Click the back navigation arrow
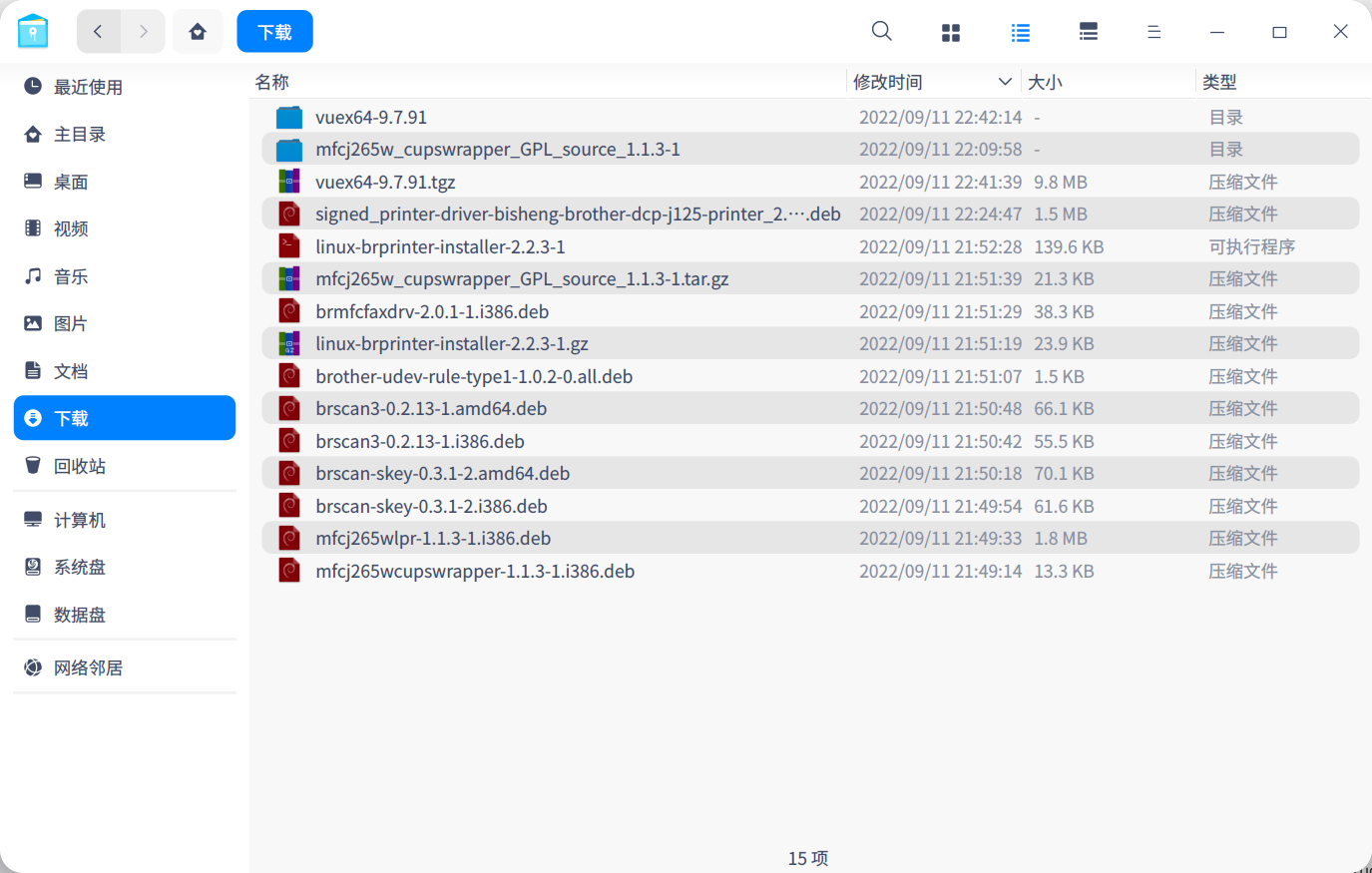The width and height of the screenshot is (1372, 873). pos(99,31)
